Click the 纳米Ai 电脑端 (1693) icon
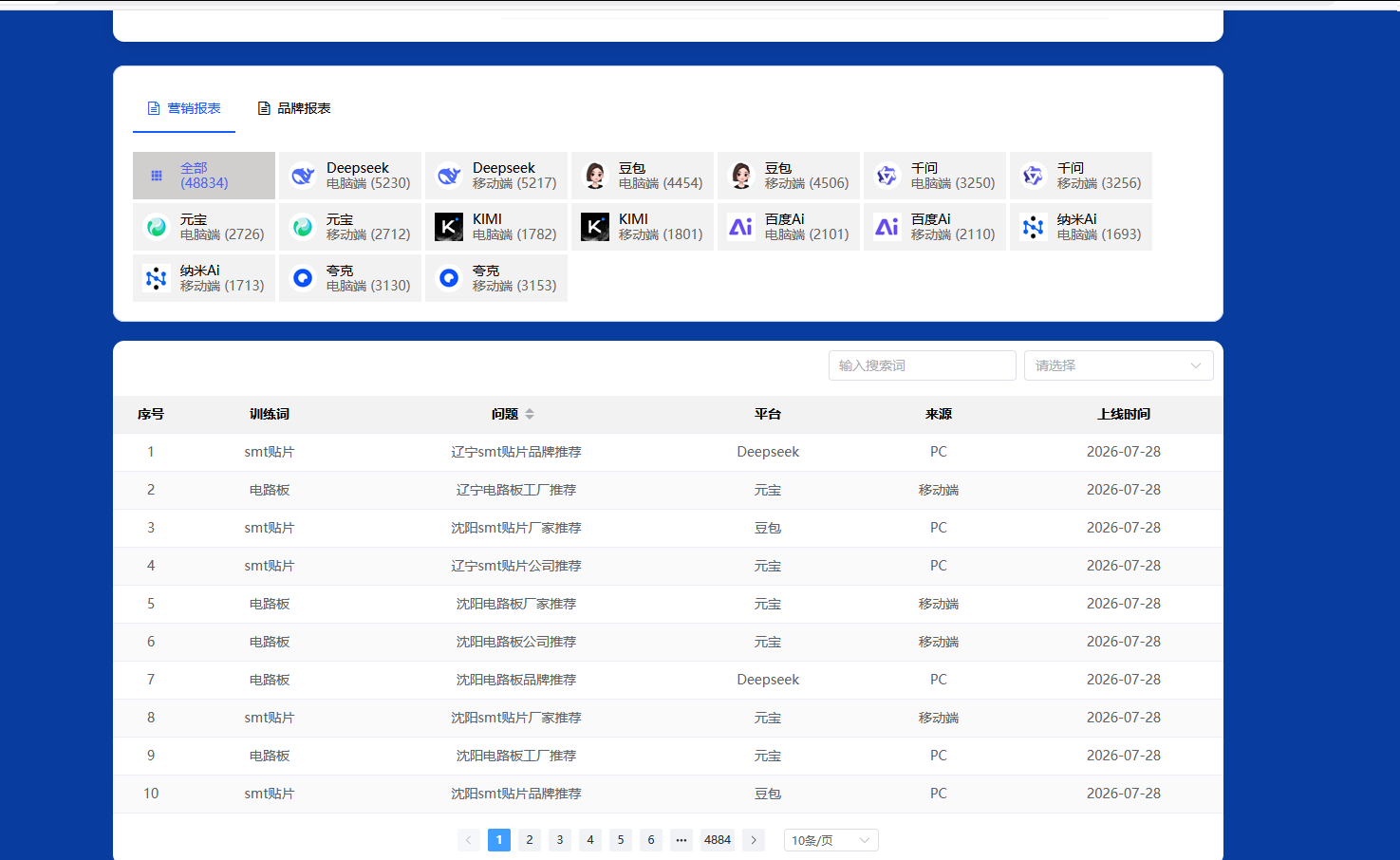 (x=1034, y=227)
